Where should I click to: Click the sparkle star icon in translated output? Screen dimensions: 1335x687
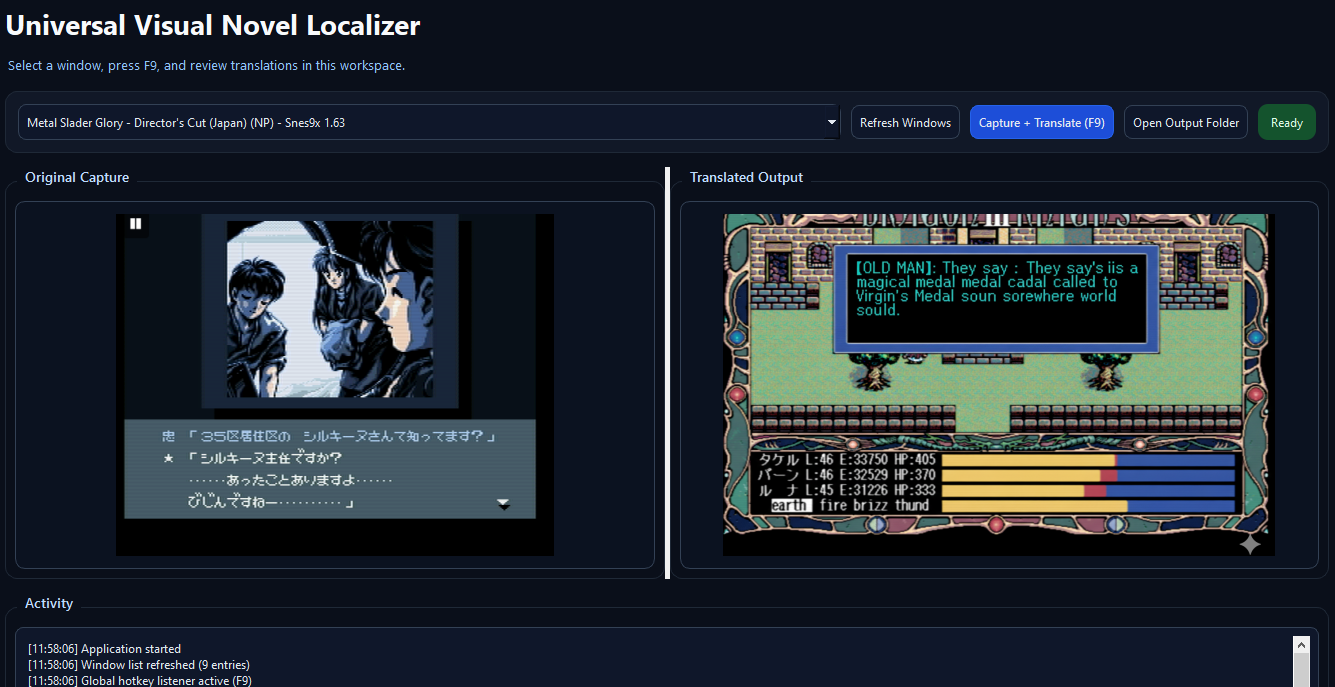tap(1250, 543)
